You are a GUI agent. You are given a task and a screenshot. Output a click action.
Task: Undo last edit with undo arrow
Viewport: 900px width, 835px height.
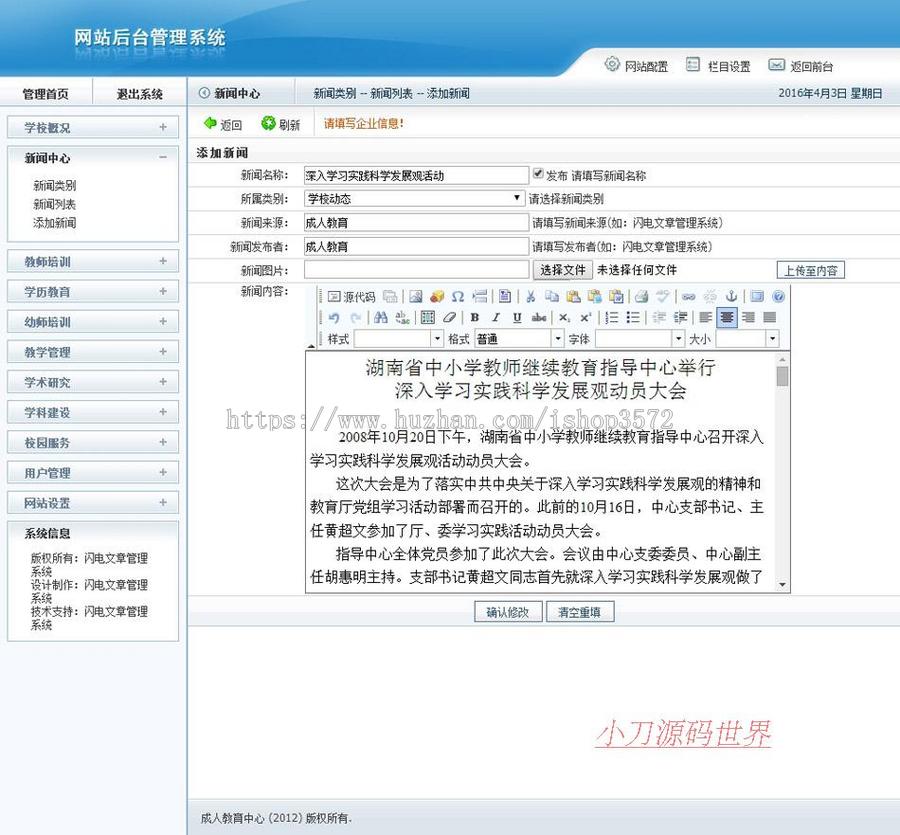333,317
